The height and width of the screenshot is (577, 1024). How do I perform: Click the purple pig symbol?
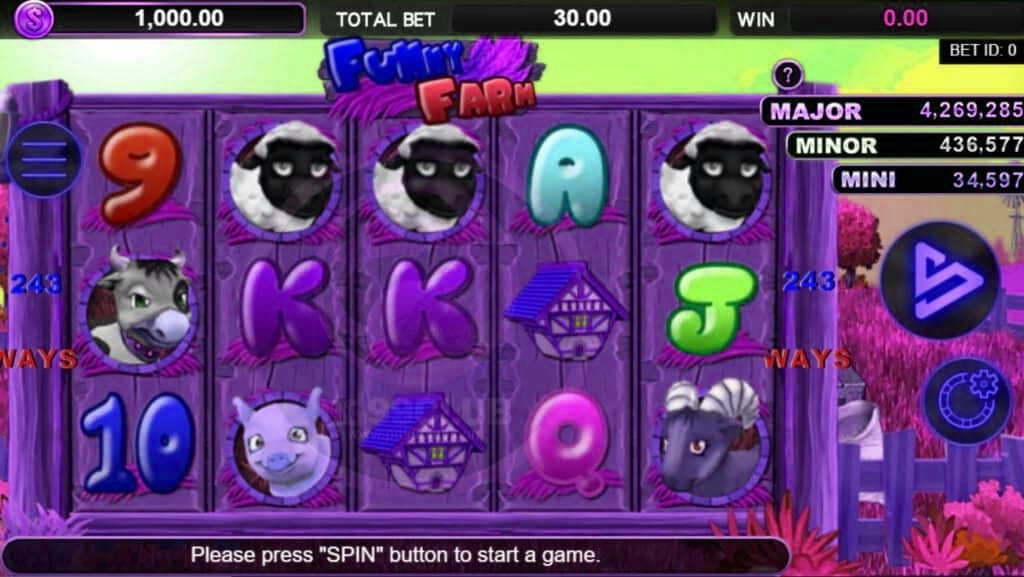(x=283, y=442)
